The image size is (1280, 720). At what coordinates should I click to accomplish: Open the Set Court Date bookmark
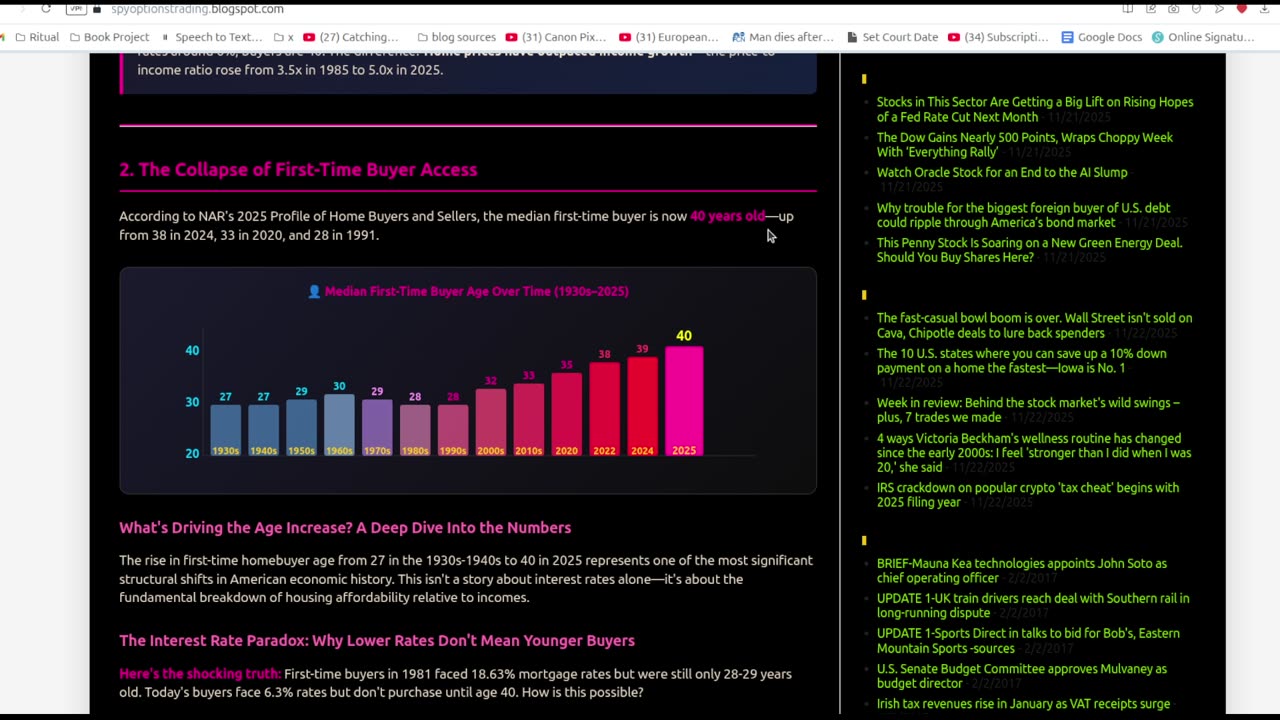click(x=892, y=37)
